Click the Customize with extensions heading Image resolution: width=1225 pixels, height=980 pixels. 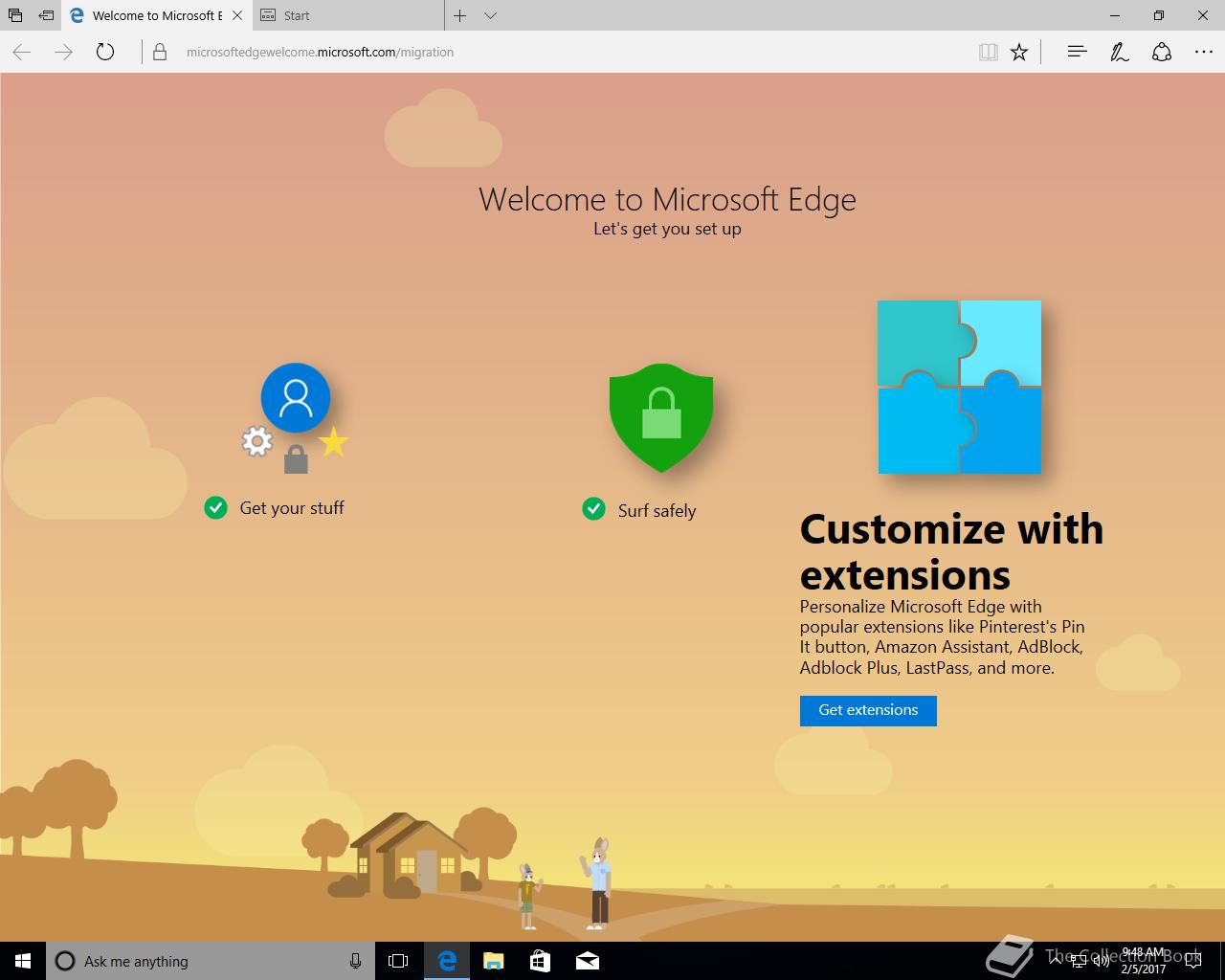(951, 551)
